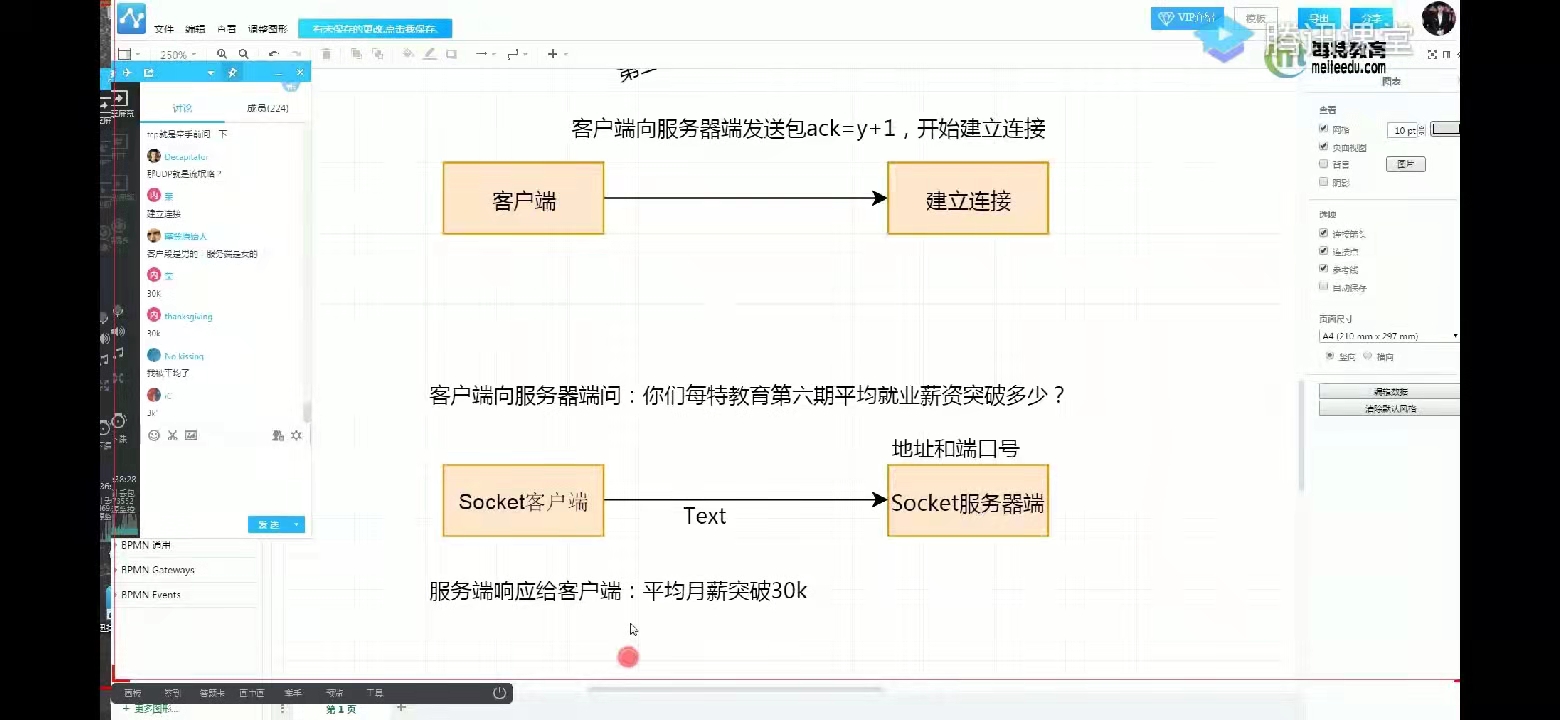This screenshot has height=720, width=1560.
Task: Zoom in with the plus magnifier
Action: (x=222, y=54)
